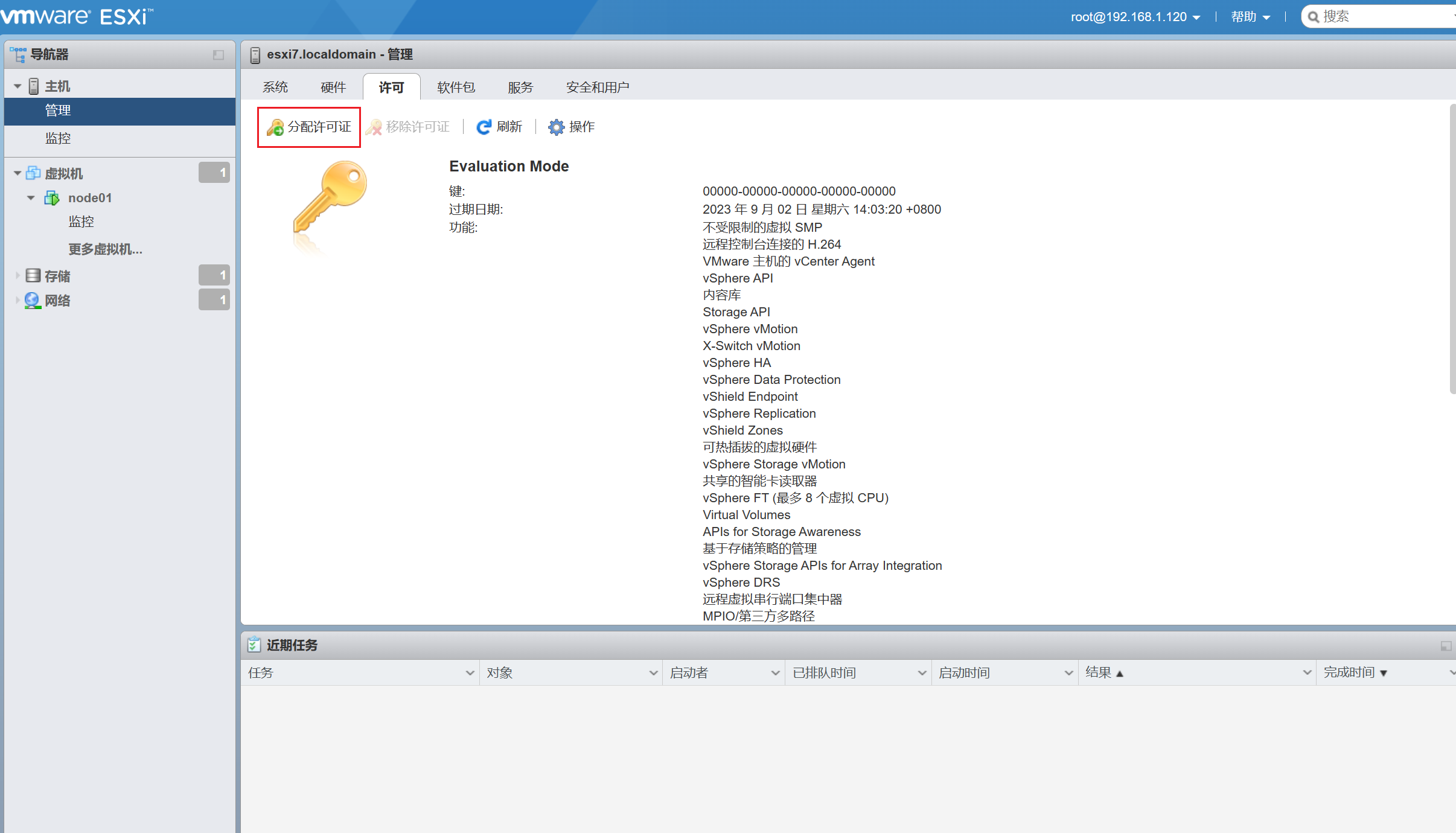Screen dimensions: 1456x833
Task: Select the 许可 tab
Action: coord(391,87)
